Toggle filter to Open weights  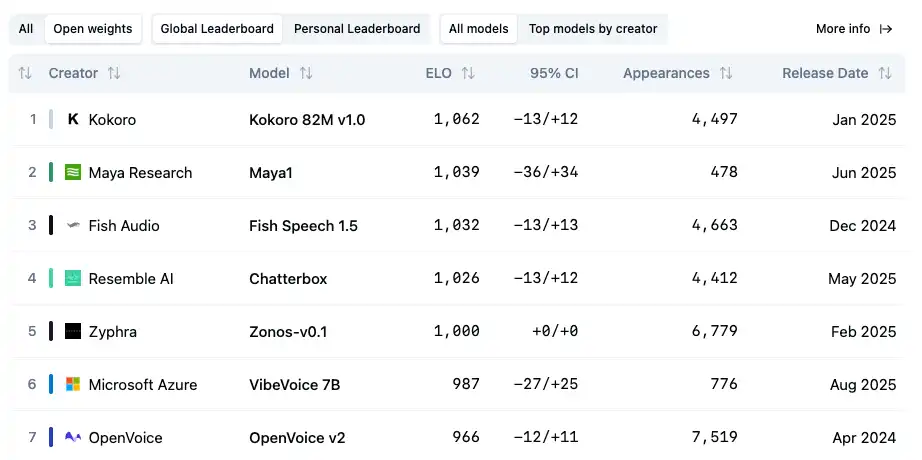click(x=94, y=29)
